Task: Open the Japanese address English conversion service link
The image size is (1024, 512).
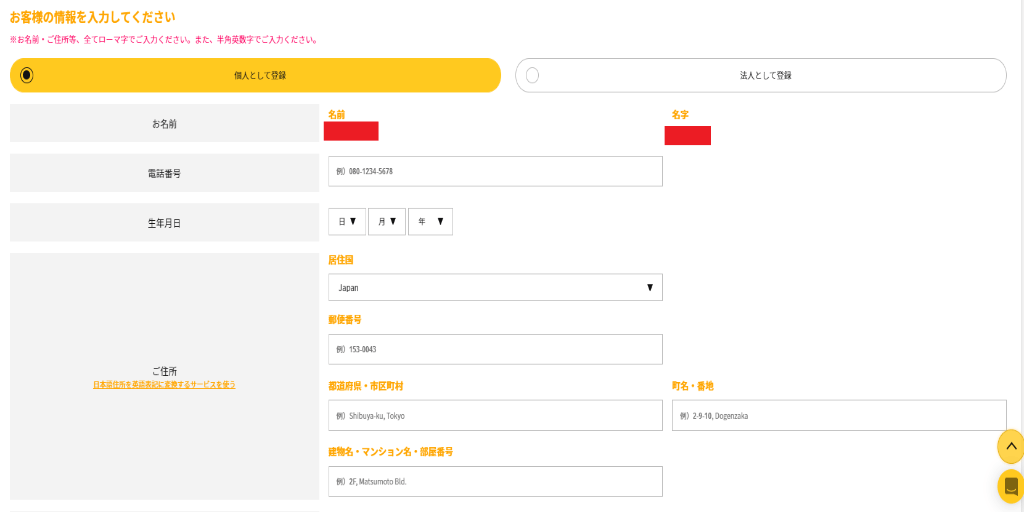Action: pos(164,385)
